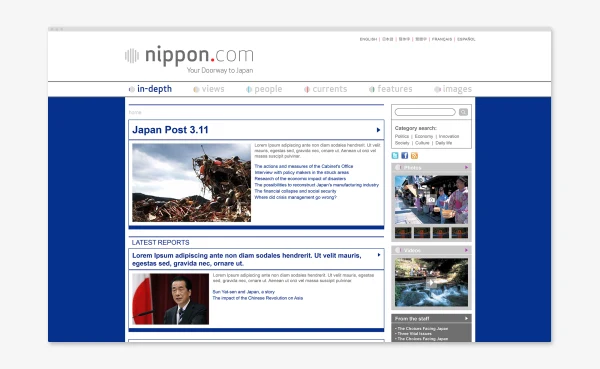600x369 pixels.
Task: Open the Lorem ipsum latest report headline
Action: 246,259
